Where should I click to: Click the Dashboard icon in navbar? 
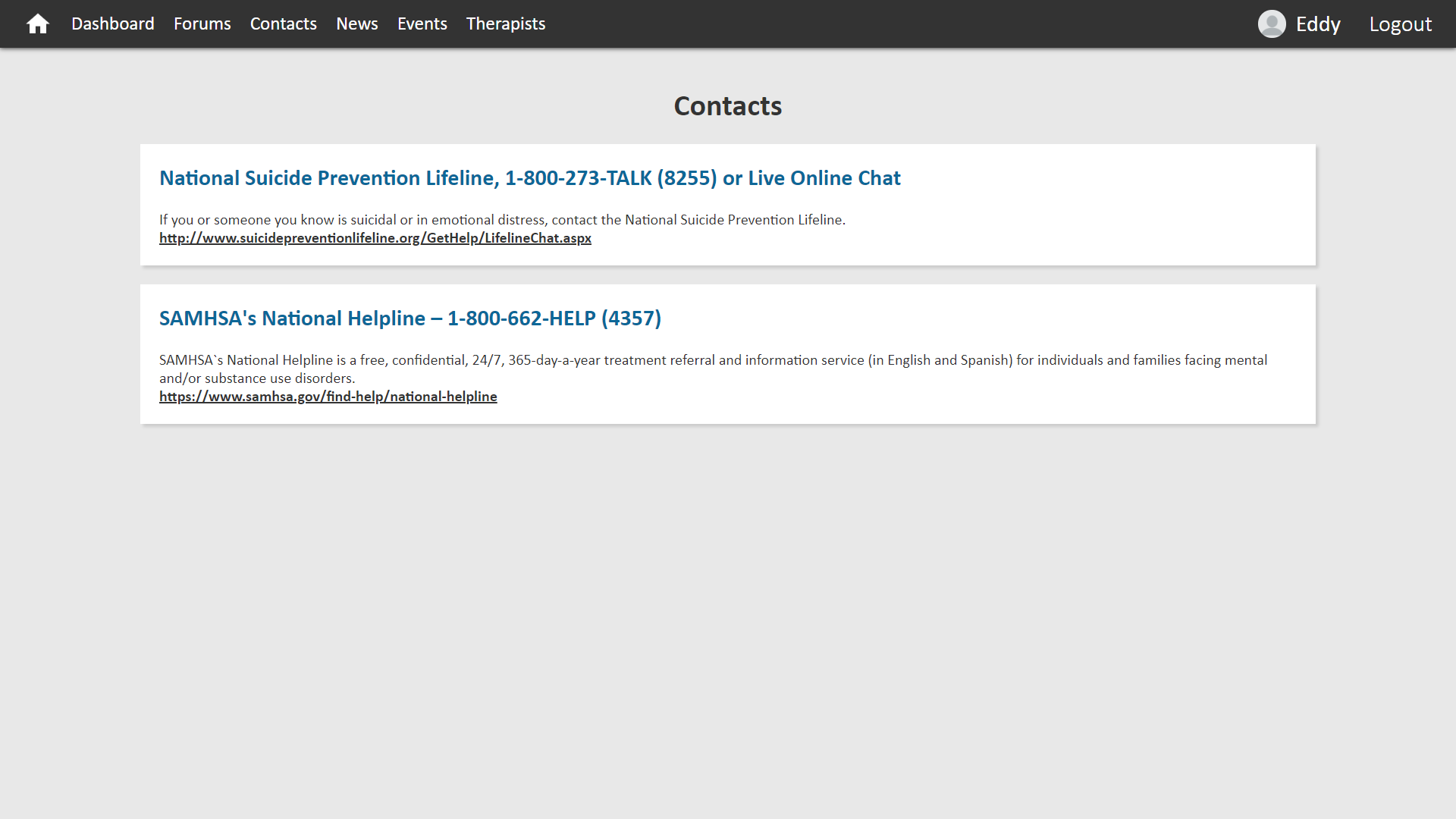coord(38,23)
